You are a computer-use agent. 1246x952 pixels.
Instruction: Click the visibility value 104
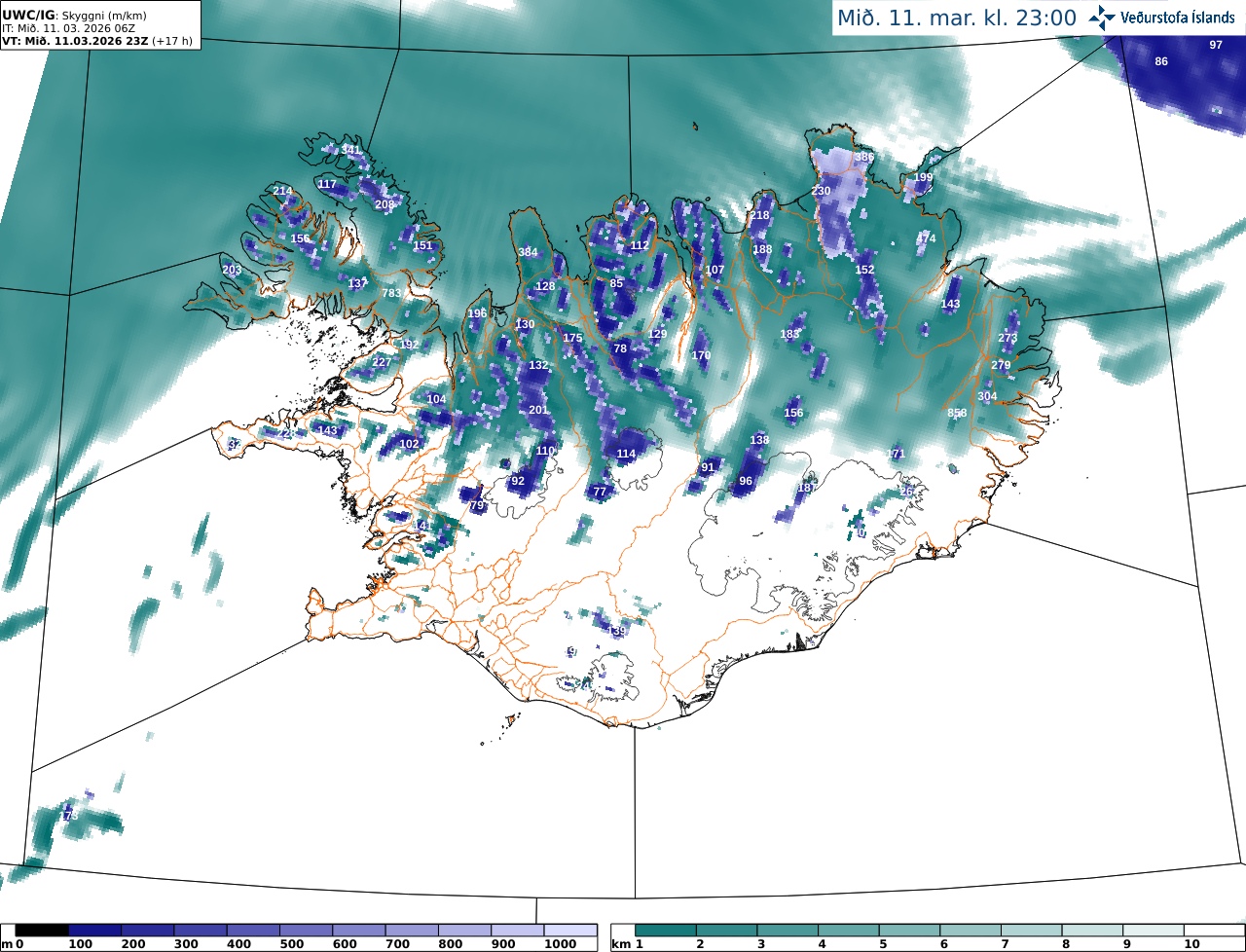pyautogui.click(x=436, y=399)
